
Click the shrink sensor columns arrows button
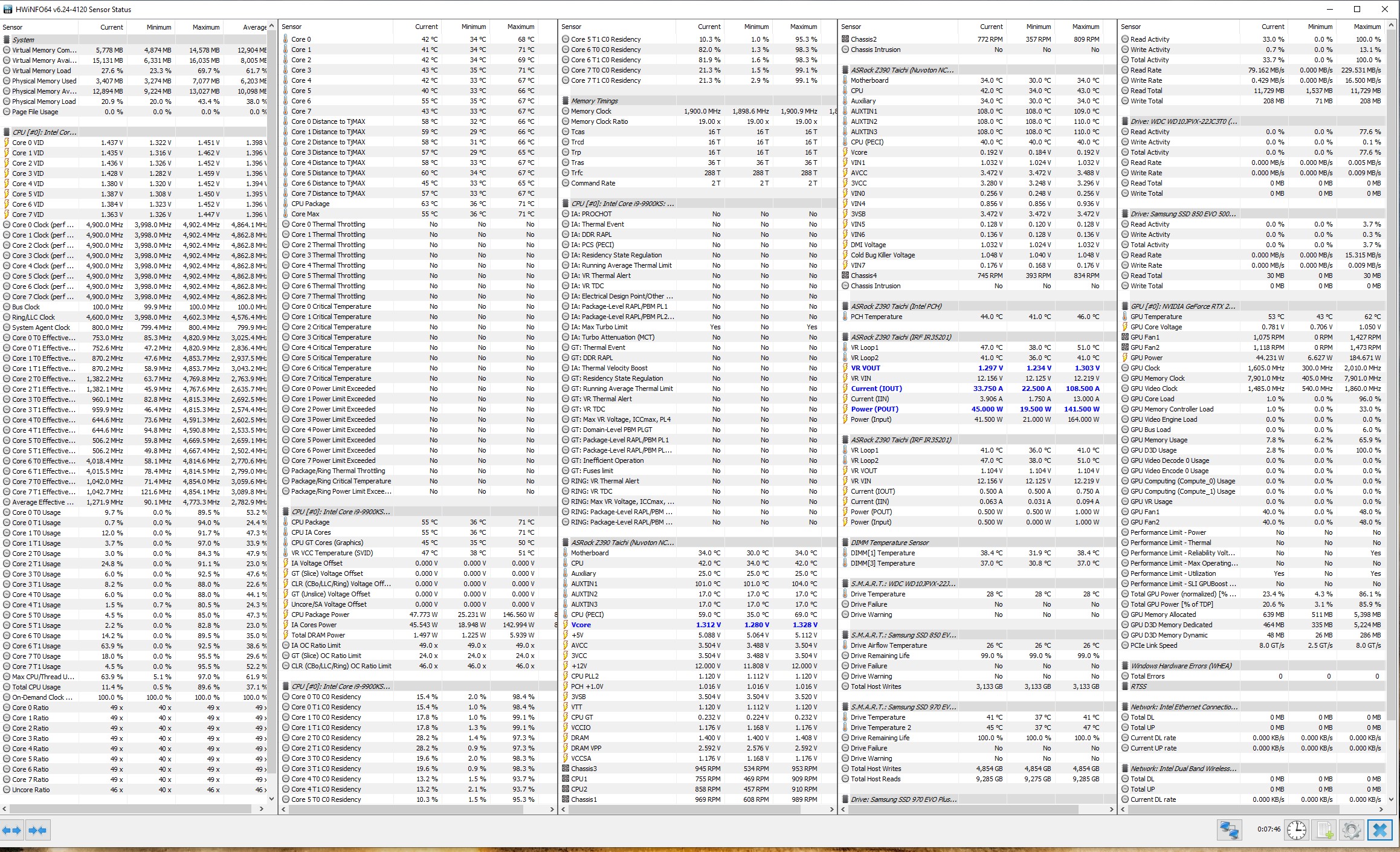(37, 830)
